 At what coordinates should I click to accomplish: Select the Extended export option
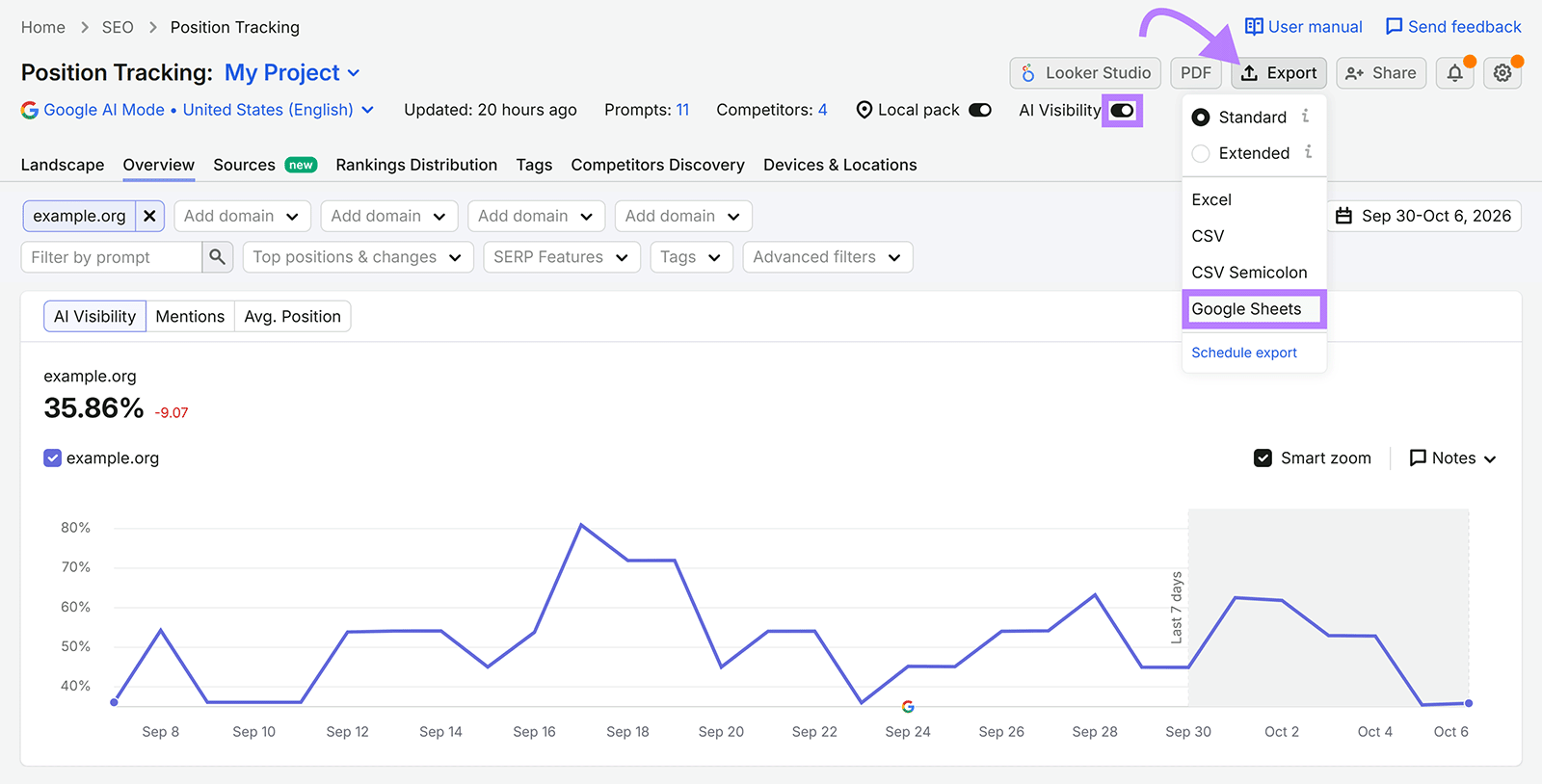1201,153
